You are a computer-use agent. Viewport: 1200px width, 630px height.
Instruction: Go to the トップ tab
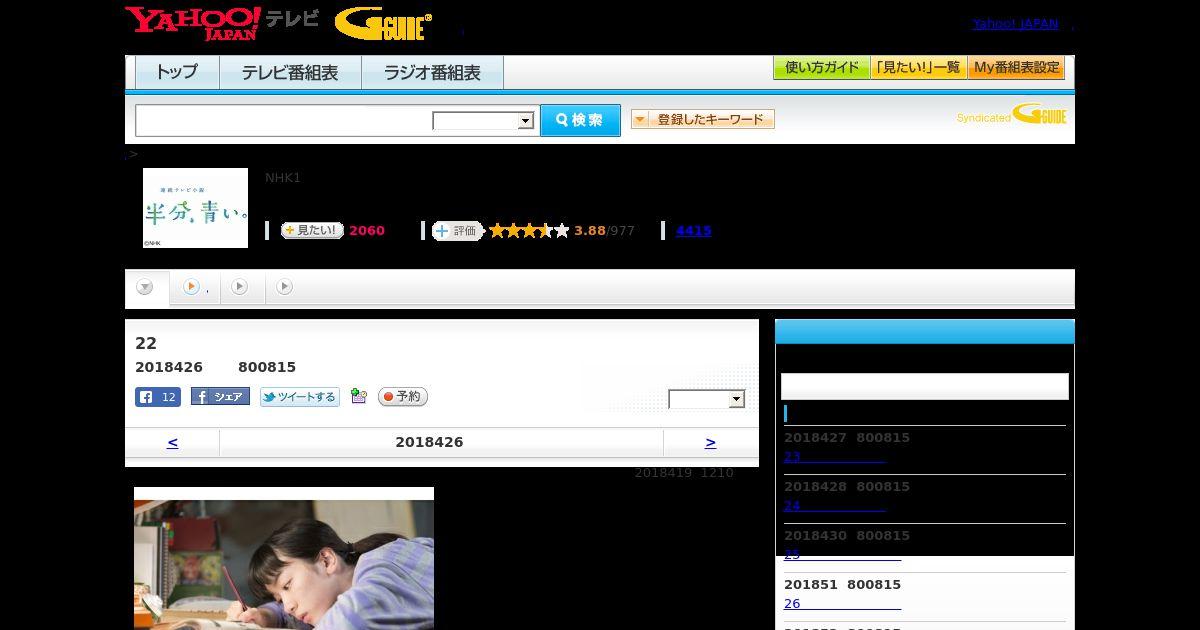coord(177,73)
